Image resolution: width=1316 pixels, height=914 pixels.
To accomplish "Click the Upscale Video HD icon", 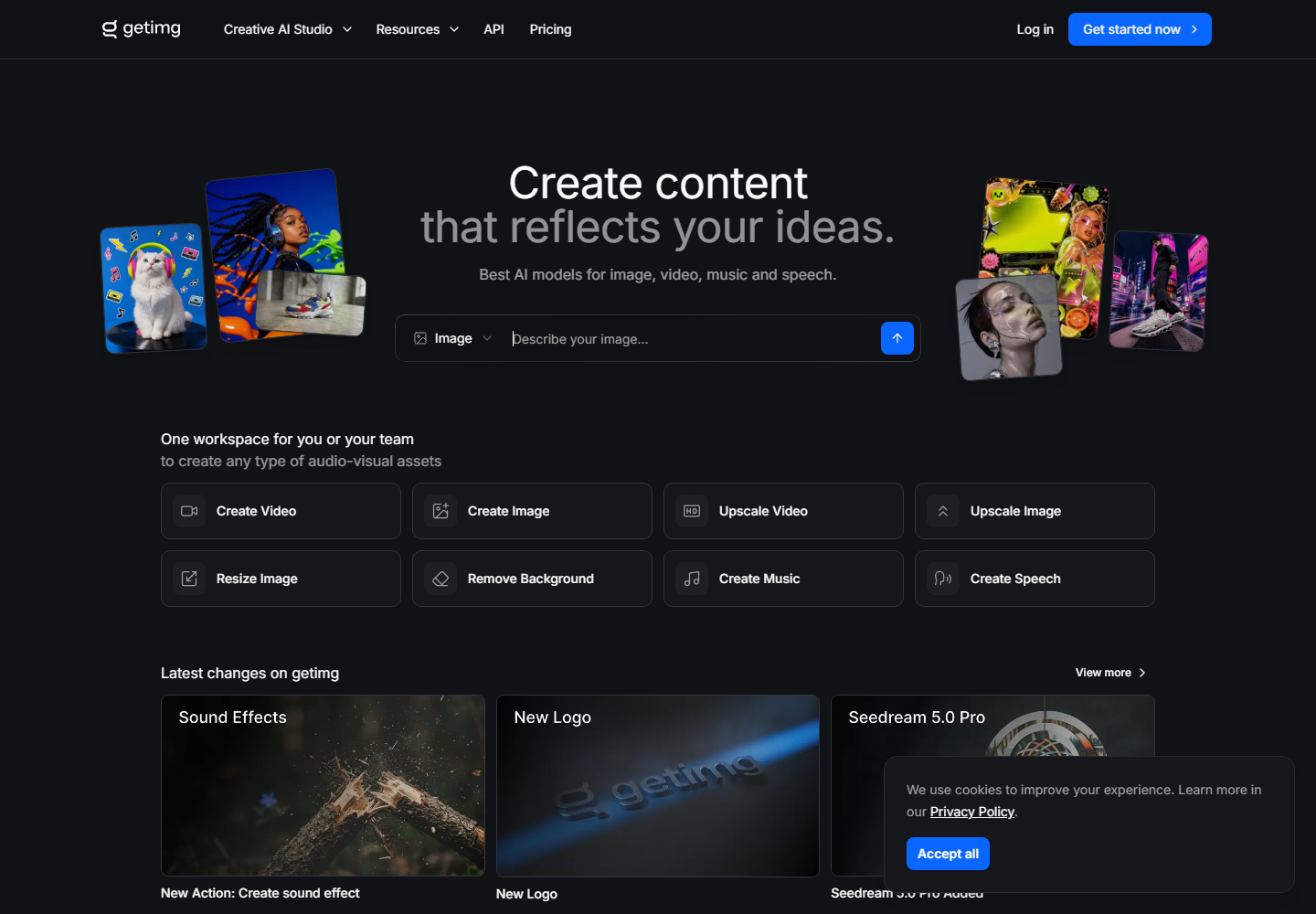I will 692,511.
